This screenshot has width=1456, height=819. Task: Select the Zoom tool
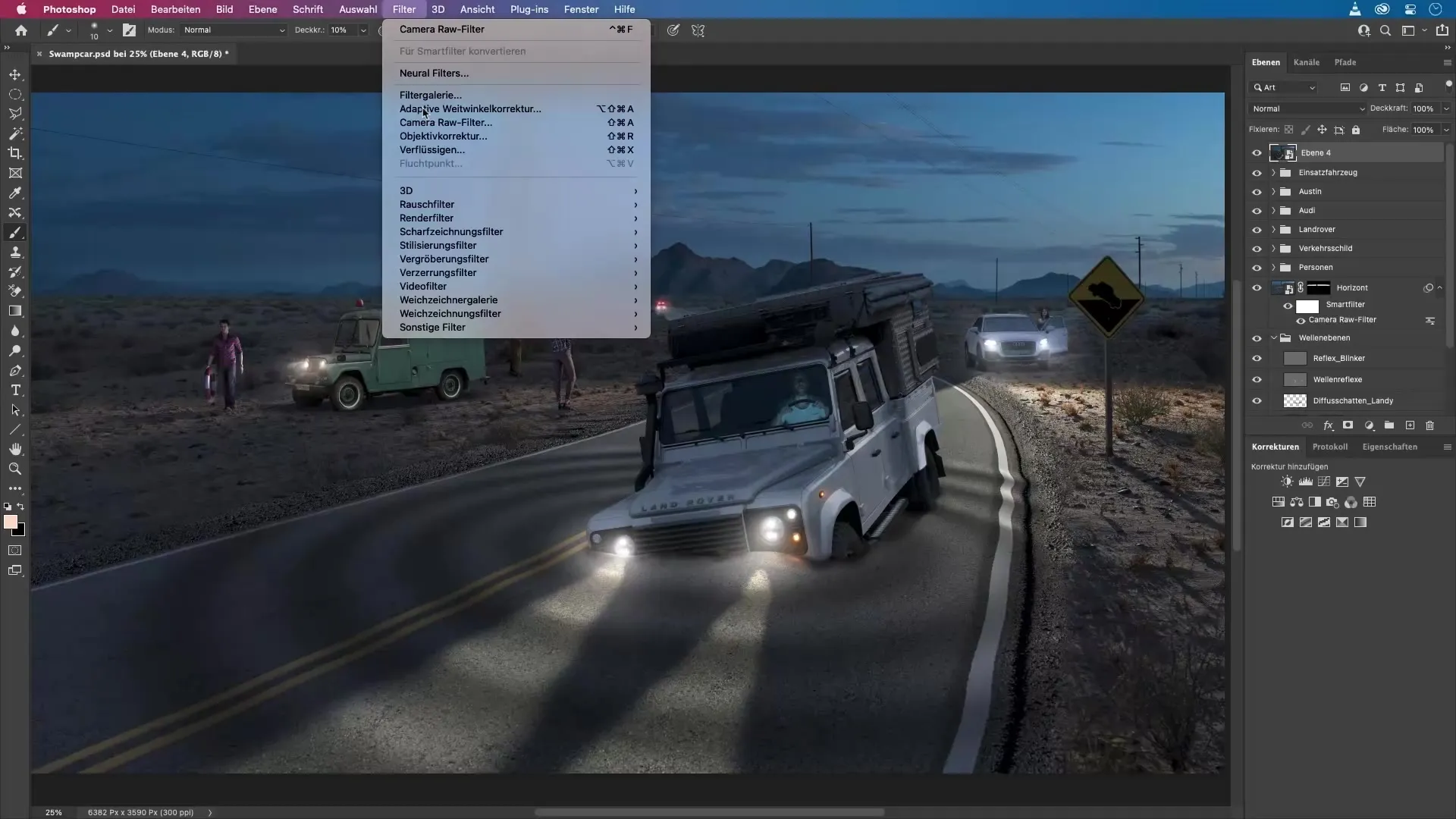pyautogui.click(x=15, y=469)
